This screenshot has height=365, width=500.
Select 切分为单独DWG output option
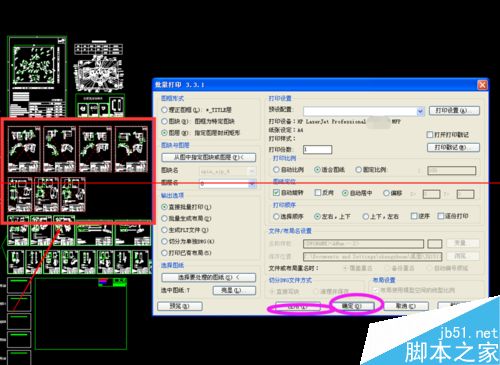(x=164, y=241)
